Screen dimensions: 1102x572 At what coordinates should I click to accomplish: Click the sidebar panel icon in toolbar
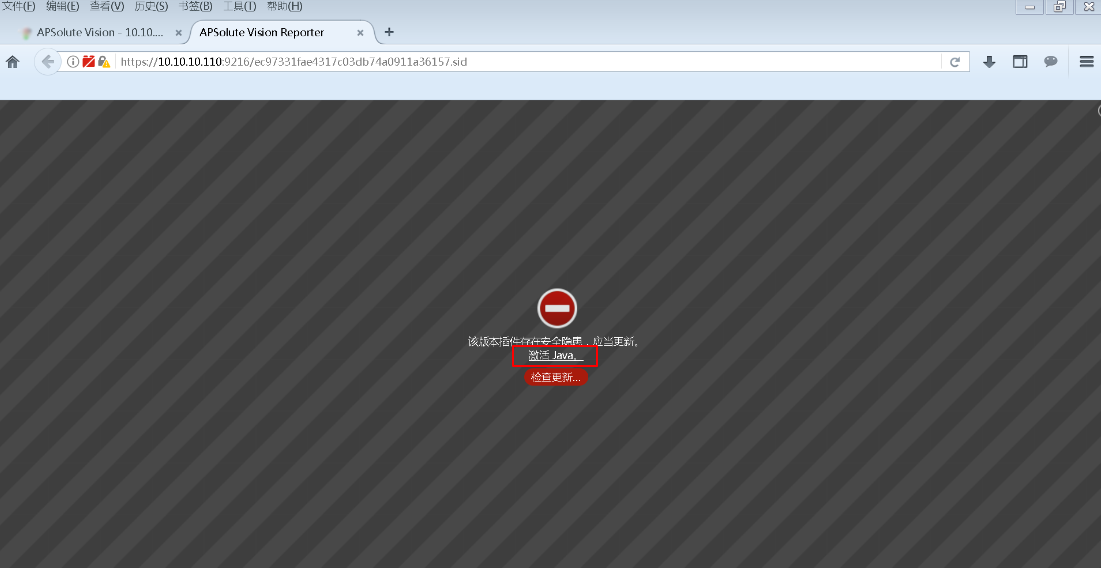click(x=1020, y=62)
